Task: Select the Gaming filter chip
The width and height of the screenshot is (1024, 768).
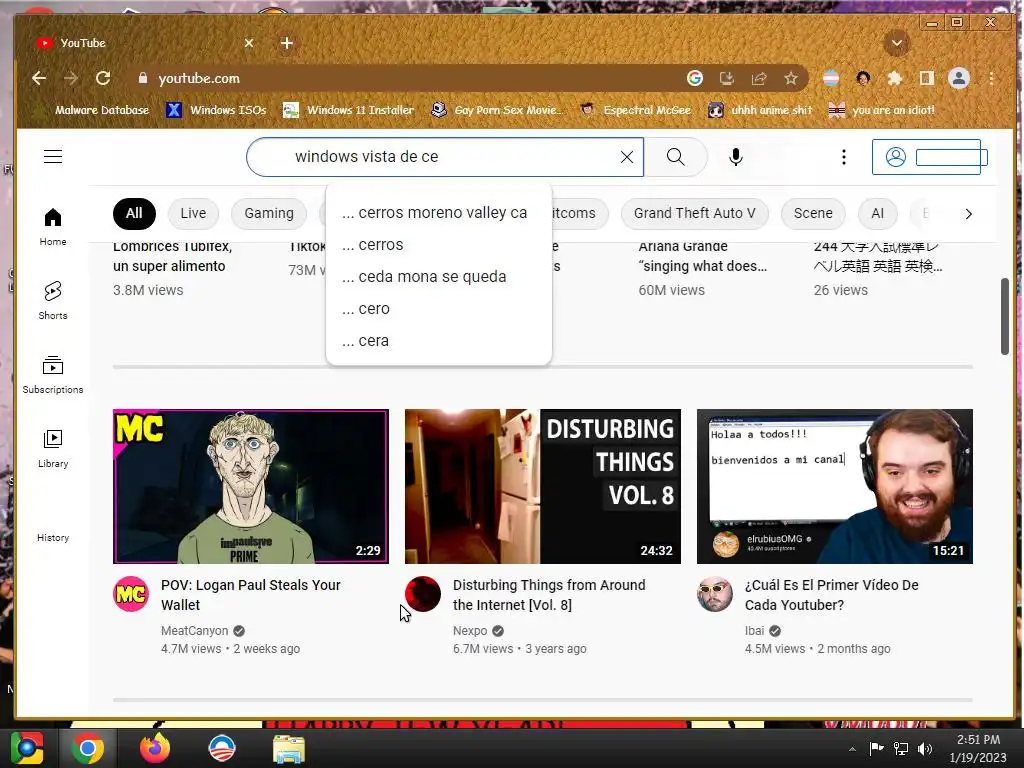Action: pyautogui.click(x=269, y=214)
